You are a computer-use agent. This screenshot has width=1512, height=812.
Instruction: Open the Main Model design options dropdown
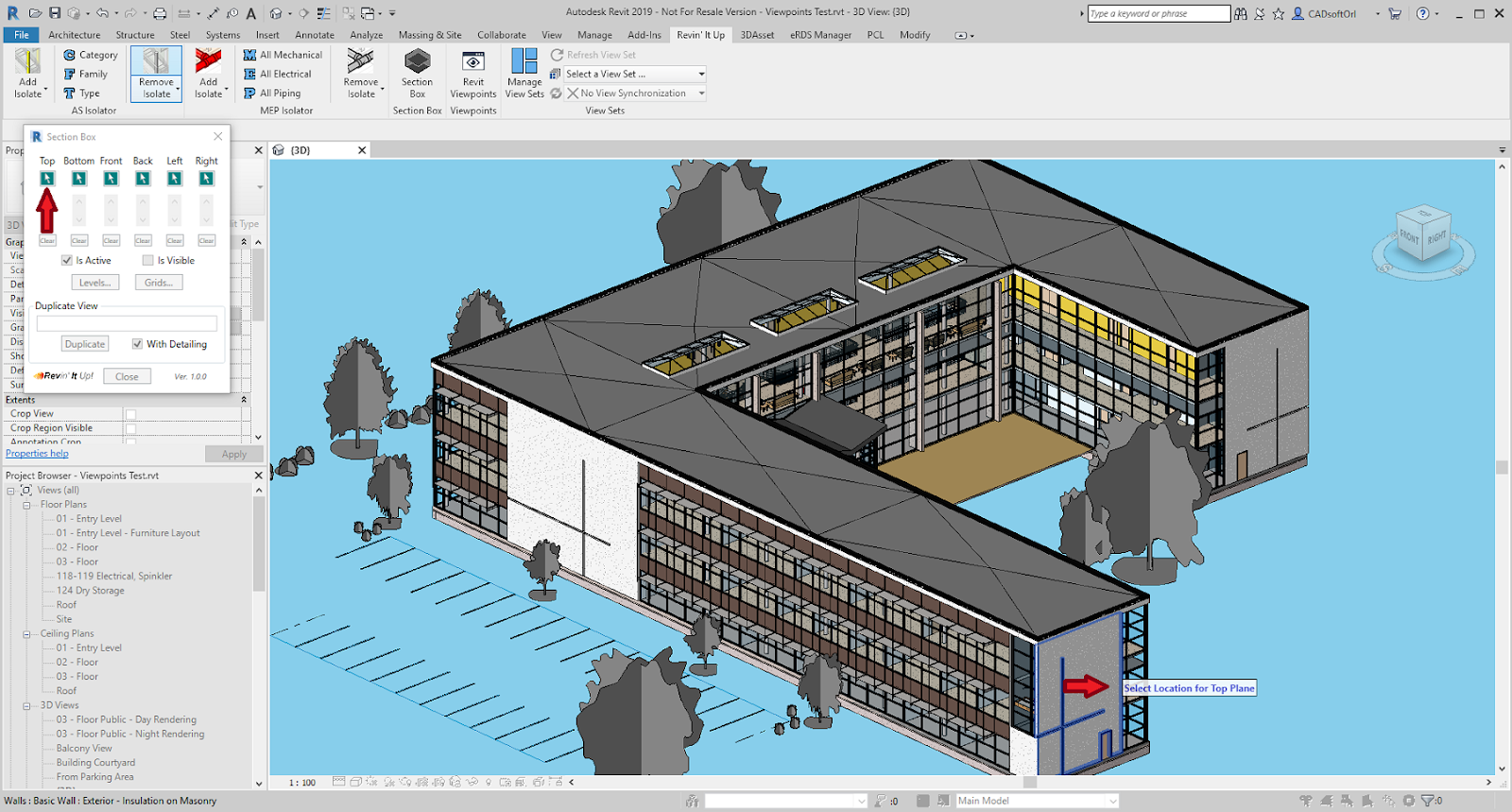(x=1037, y=801)
